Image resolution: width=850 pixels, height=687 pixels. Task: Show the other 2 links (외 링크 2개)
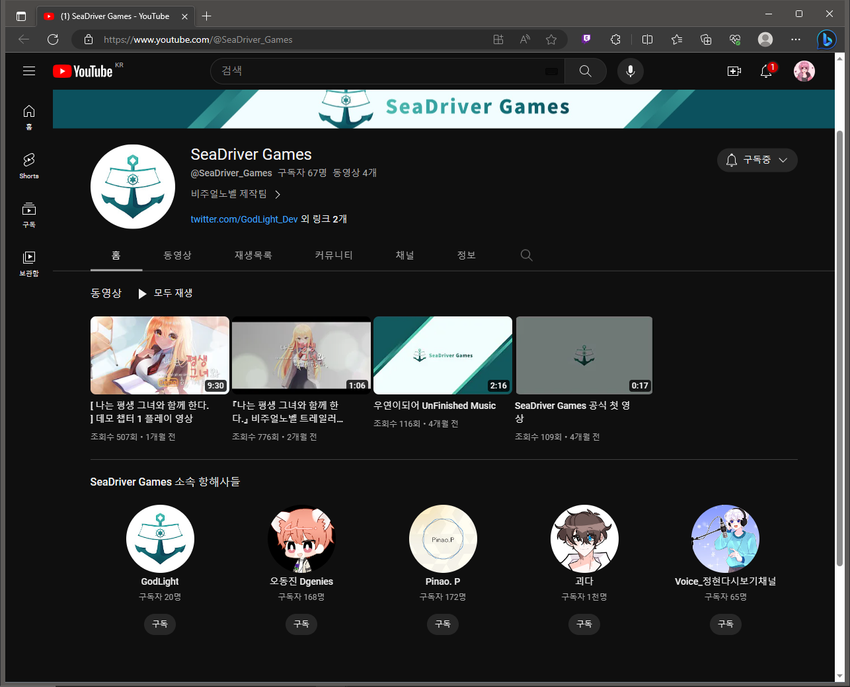(x=324, y=219)
